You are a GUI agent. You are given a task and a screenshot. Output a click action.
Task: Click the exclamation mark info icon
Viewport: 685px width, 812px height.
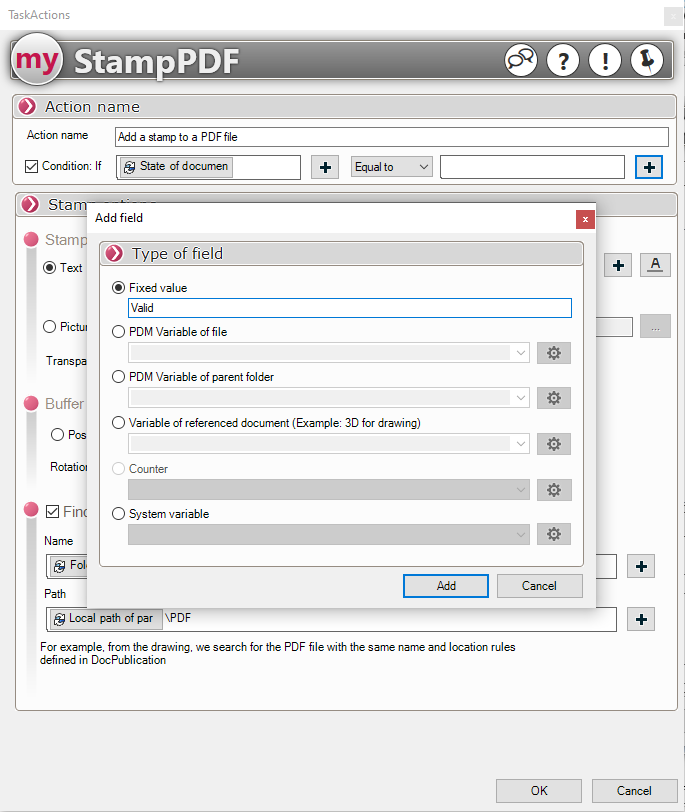point(605,61)
